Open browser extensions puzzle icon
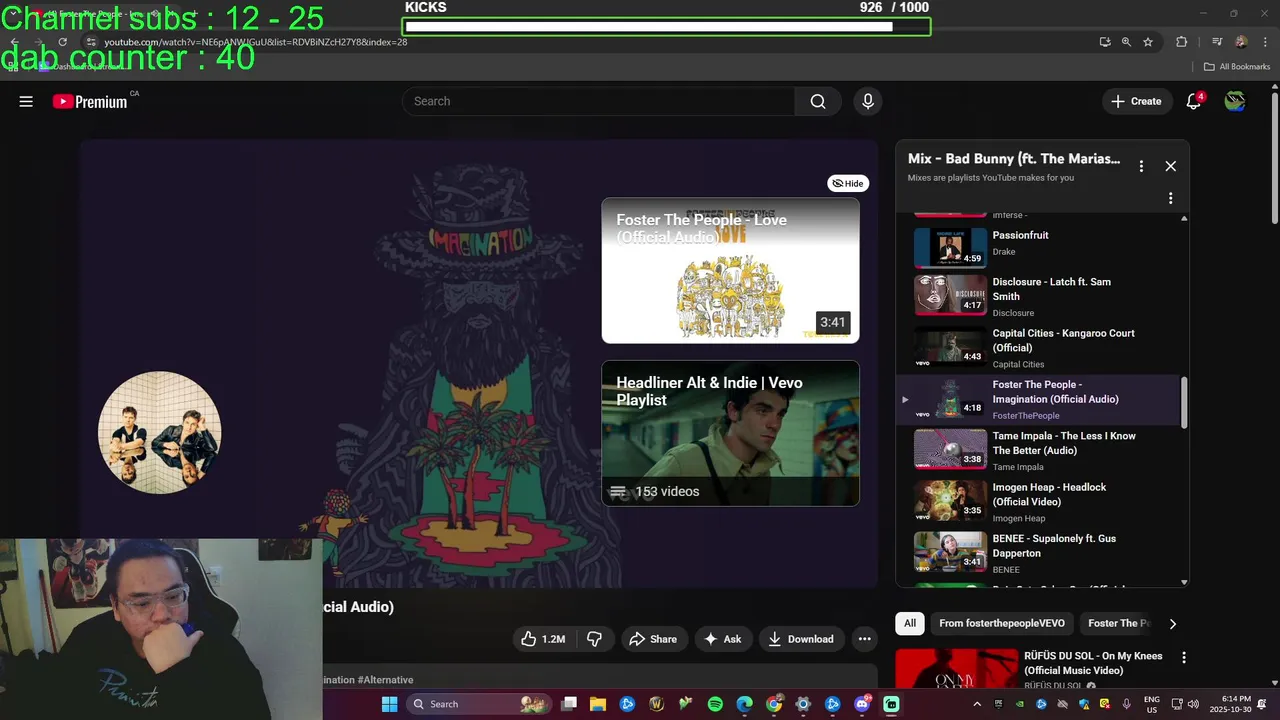The image size is (1280, 720). [x=1182, y=42]
